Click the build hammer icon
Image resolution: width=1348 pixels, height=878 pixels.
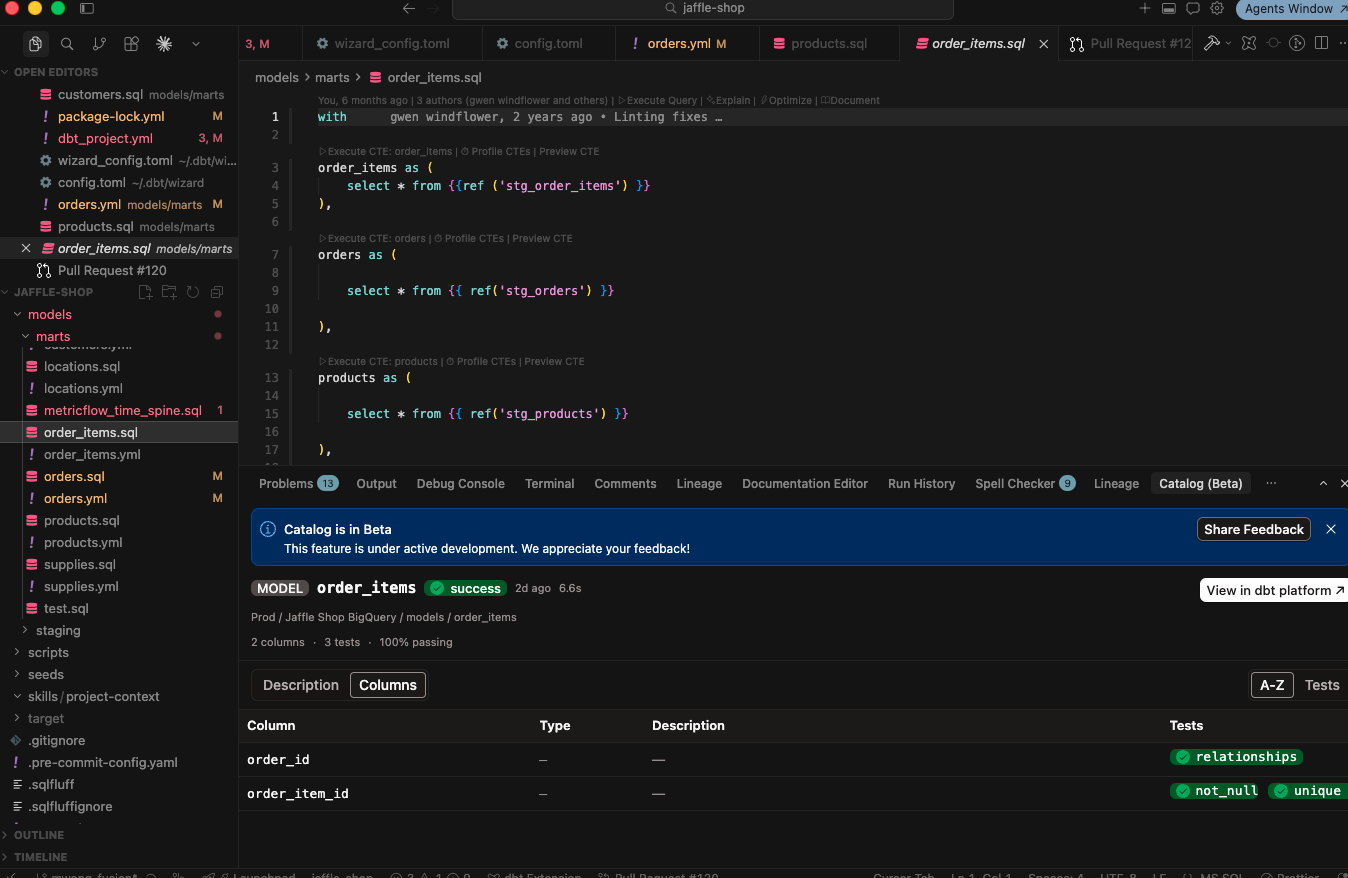(x=1212, y=43)
